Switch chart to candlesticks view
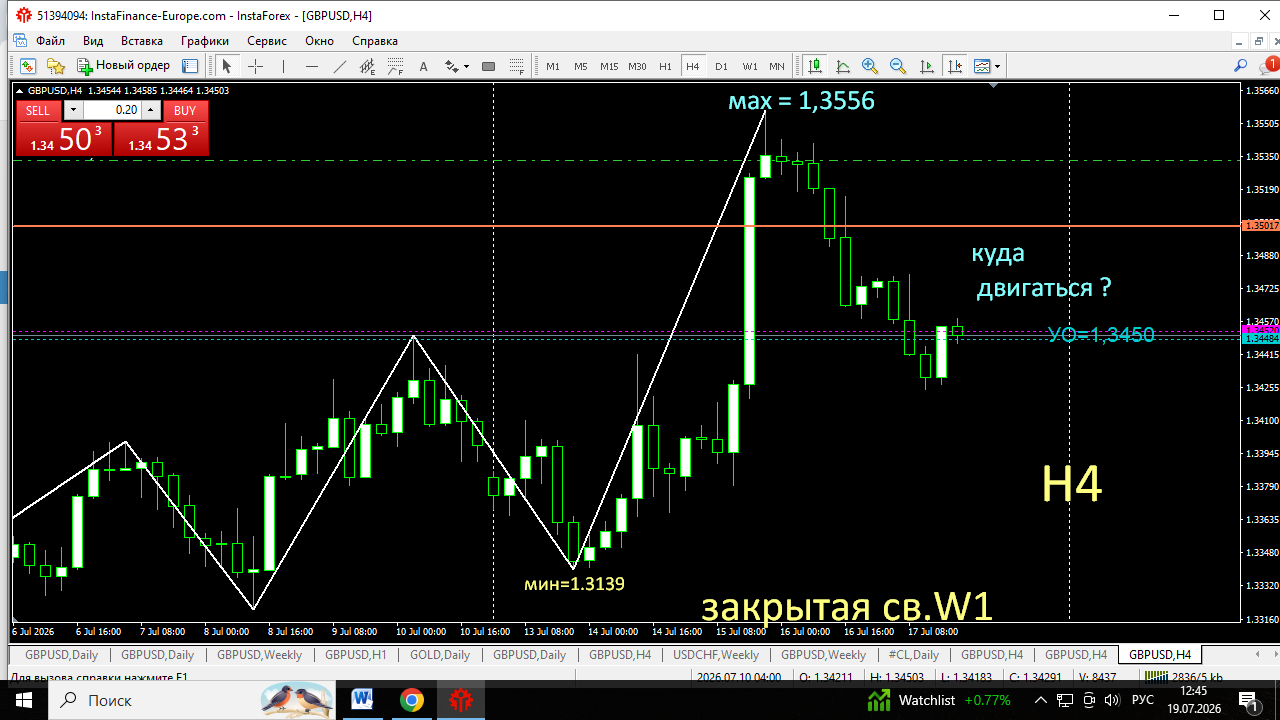The image size is (1280, 720). pyautogui.click(x=815, y=66)
